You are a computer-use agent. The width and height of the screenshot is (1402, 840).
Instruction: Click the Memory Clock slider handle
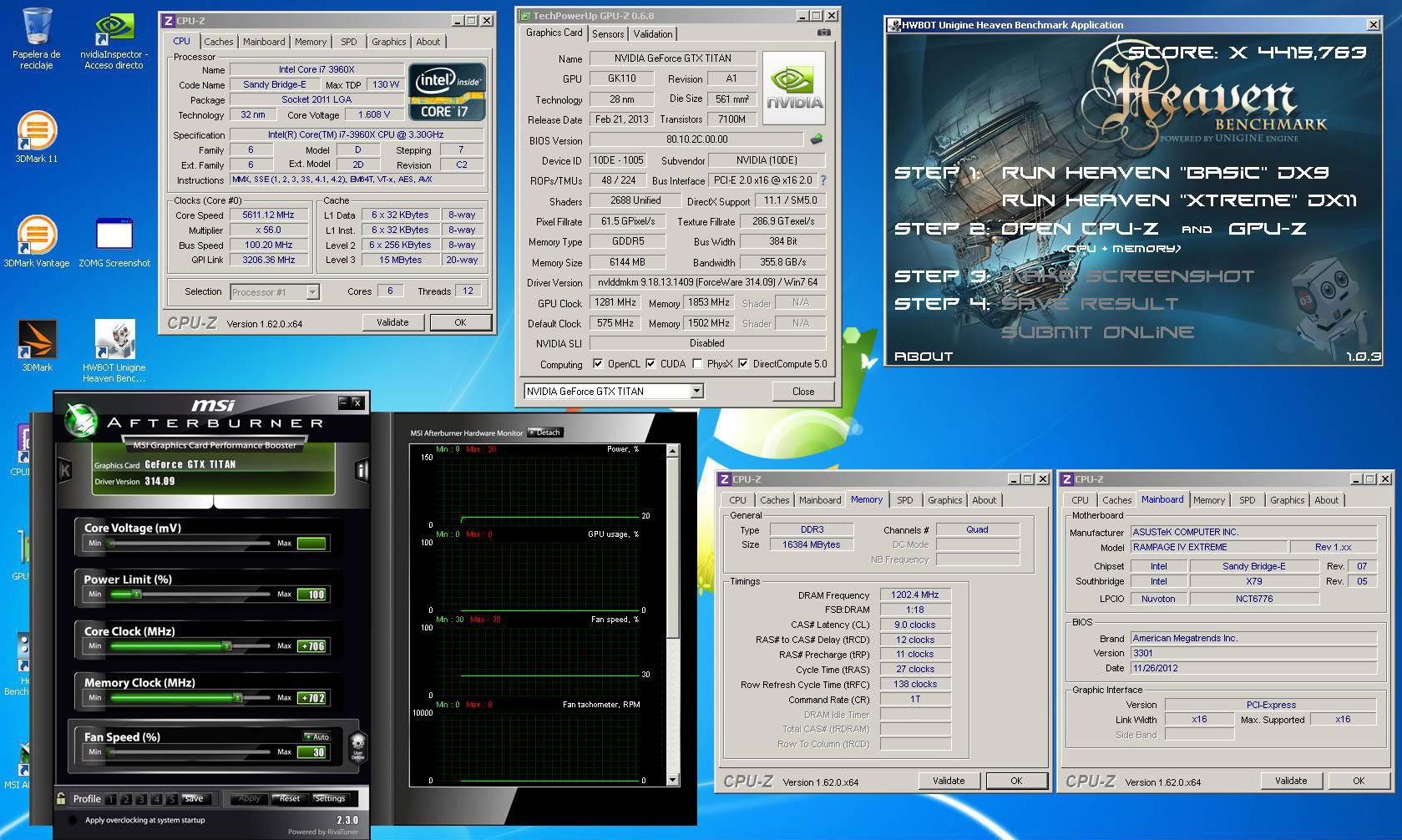pyautogui.click(x=238, y=698)
